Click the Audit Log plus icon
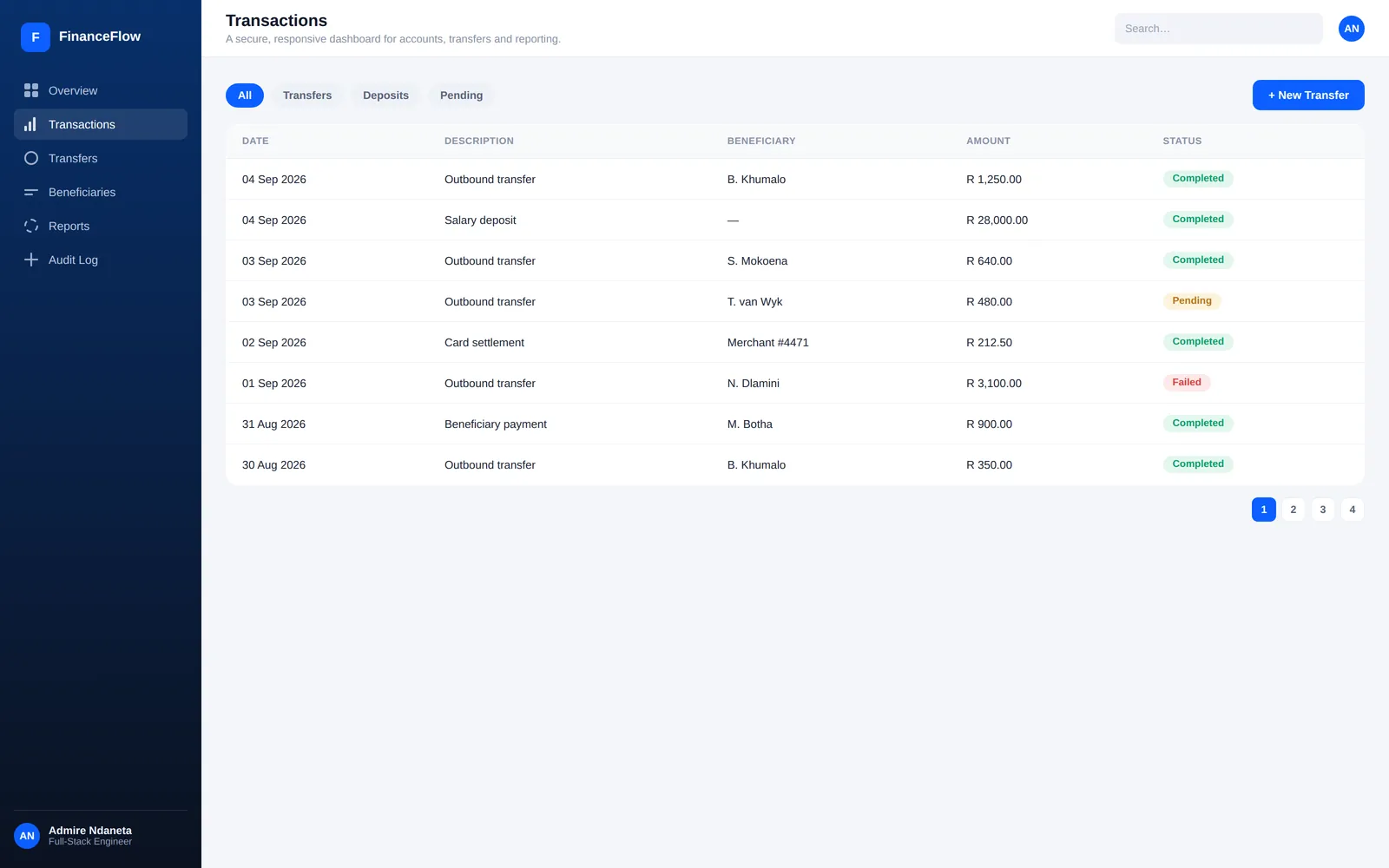The height and width of the screenshot is (868, 1389). tap(31, 260)
